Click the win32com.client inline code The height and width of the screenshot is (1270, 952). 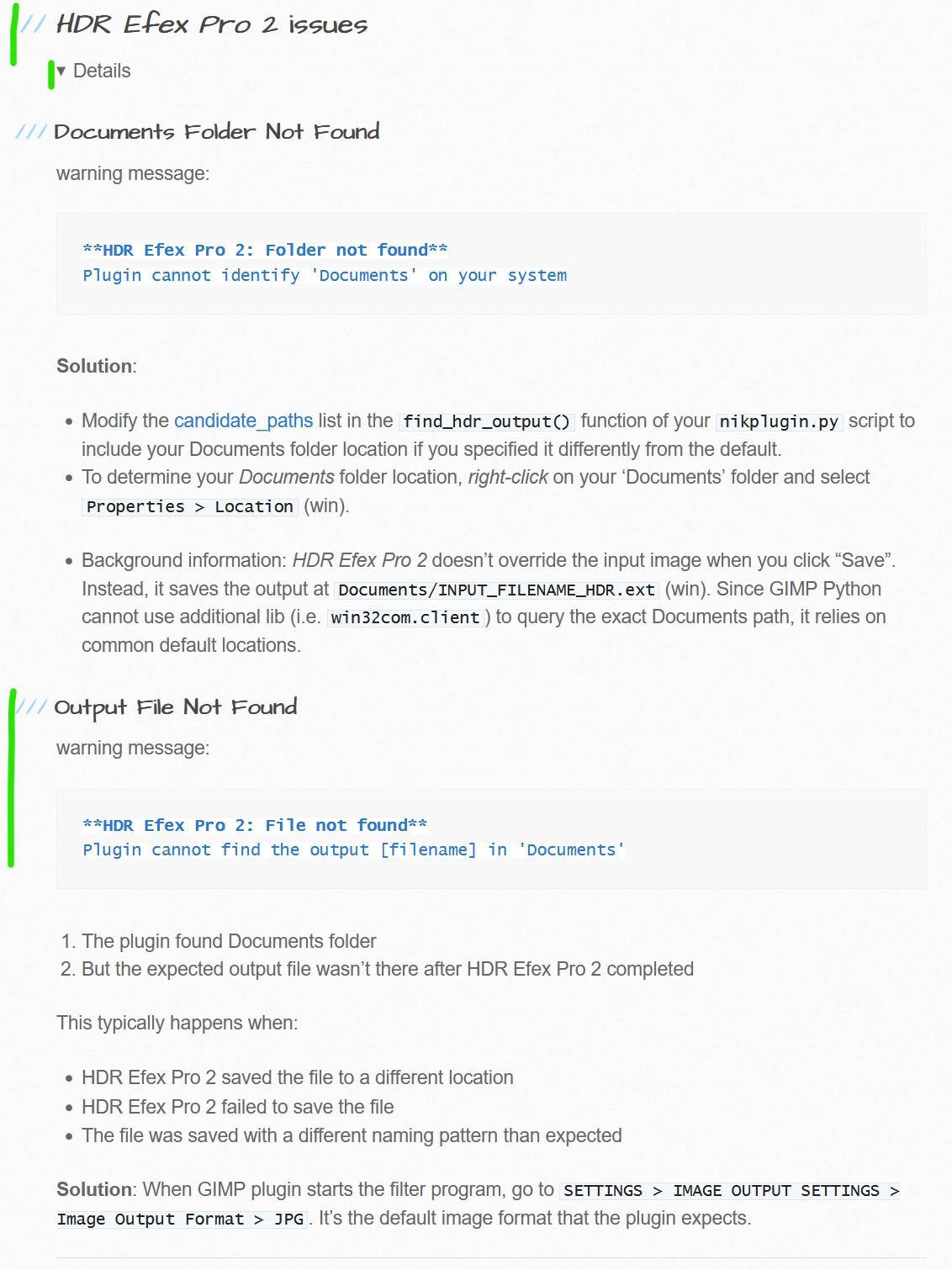[405, 617]
